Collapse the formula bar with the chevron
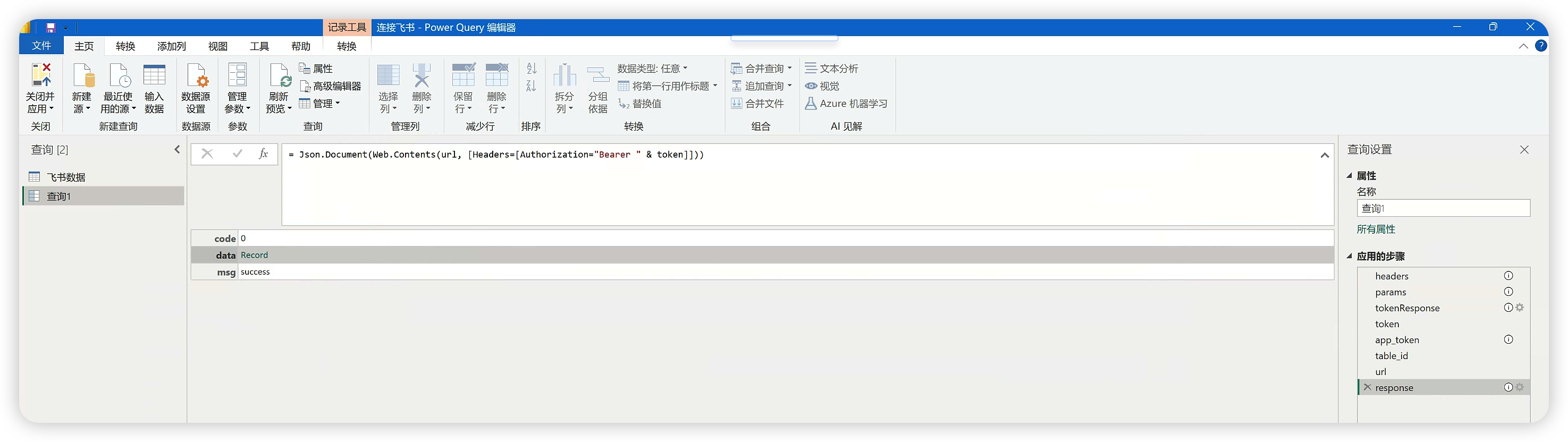 [x=1324, y=155]
